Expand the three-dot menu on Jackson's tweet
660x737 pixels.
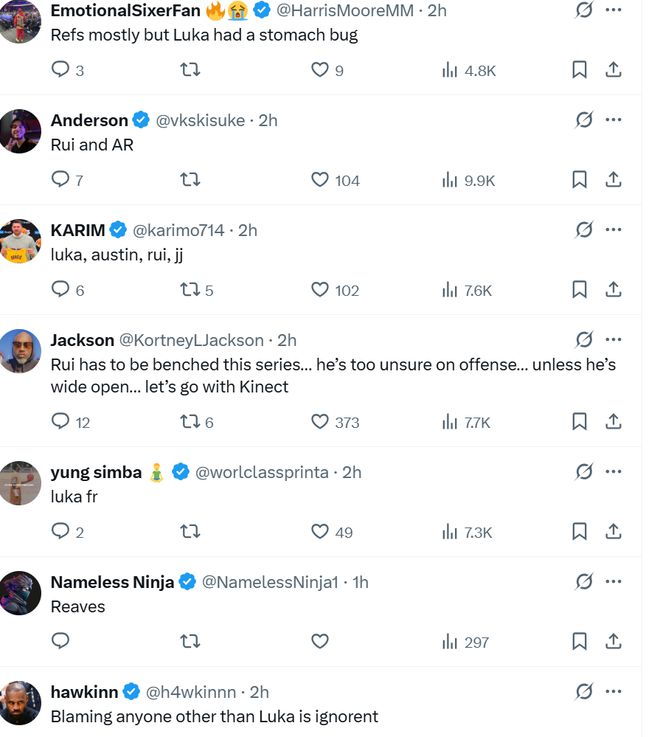pyautogui.click(x=614, y=340)
